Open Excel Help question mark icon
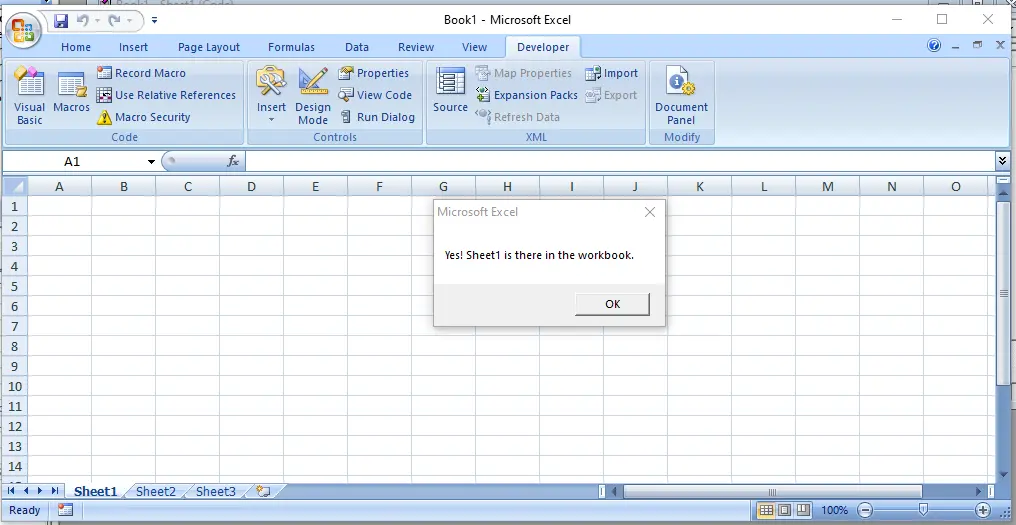This screenshot has width=1016, height=525. [x=934, y=45]
